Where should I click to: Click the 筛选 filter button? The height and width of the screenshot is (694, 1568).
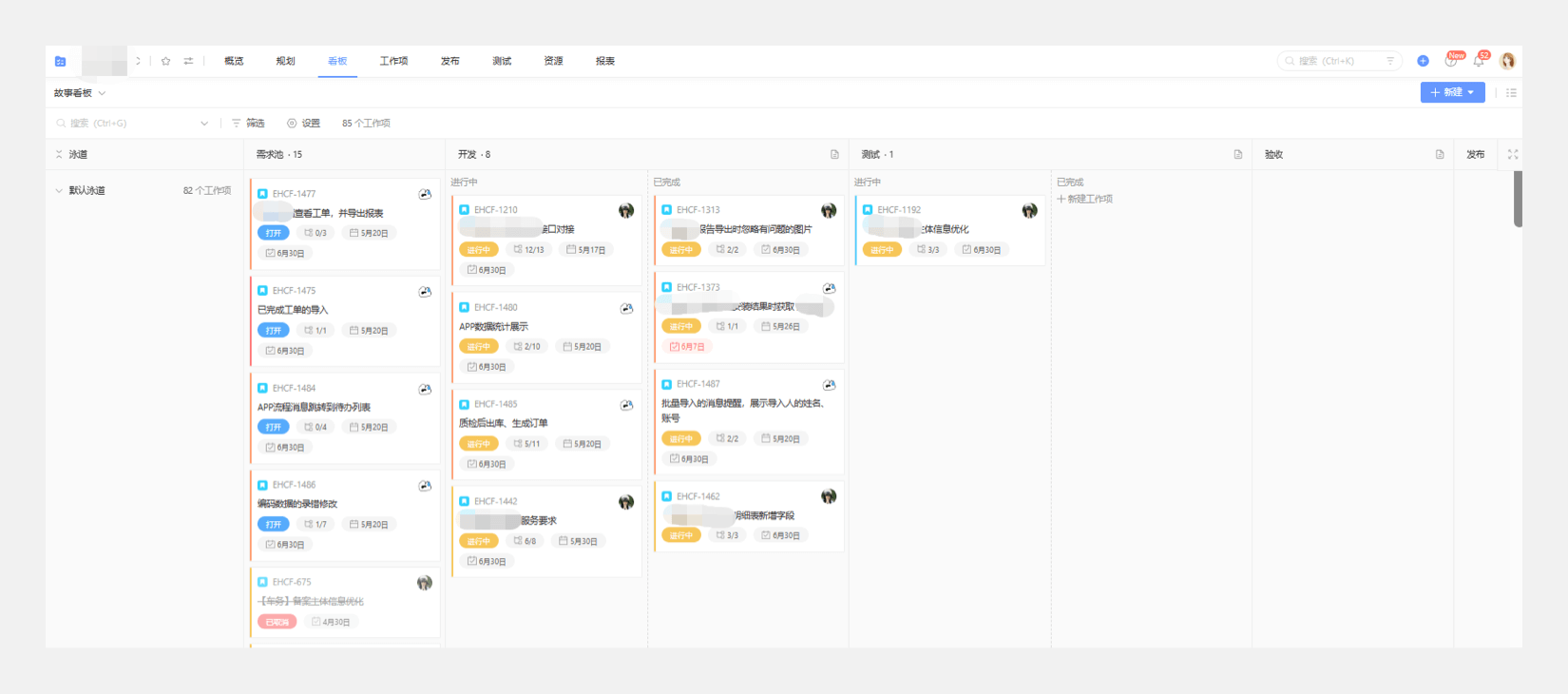coord(249,124)
